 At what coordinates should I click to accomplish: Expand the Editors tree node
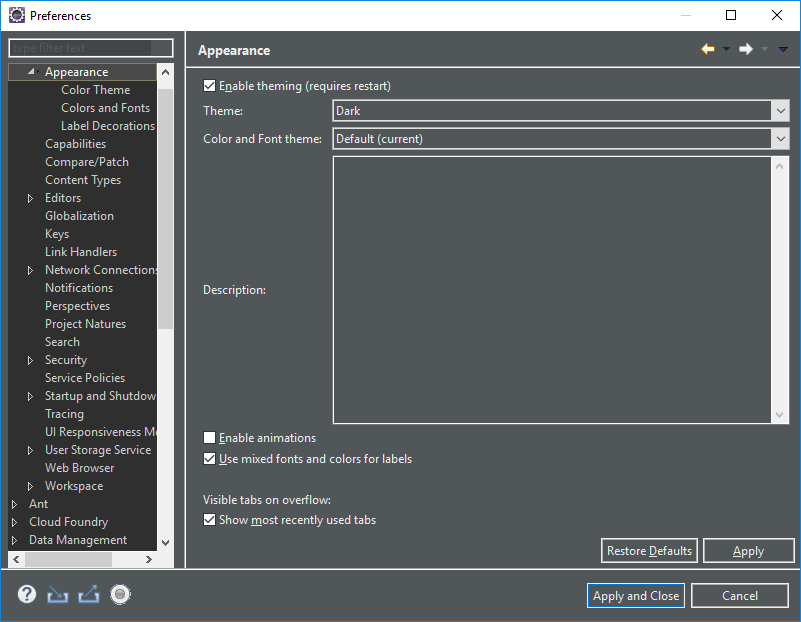[30, 198]
